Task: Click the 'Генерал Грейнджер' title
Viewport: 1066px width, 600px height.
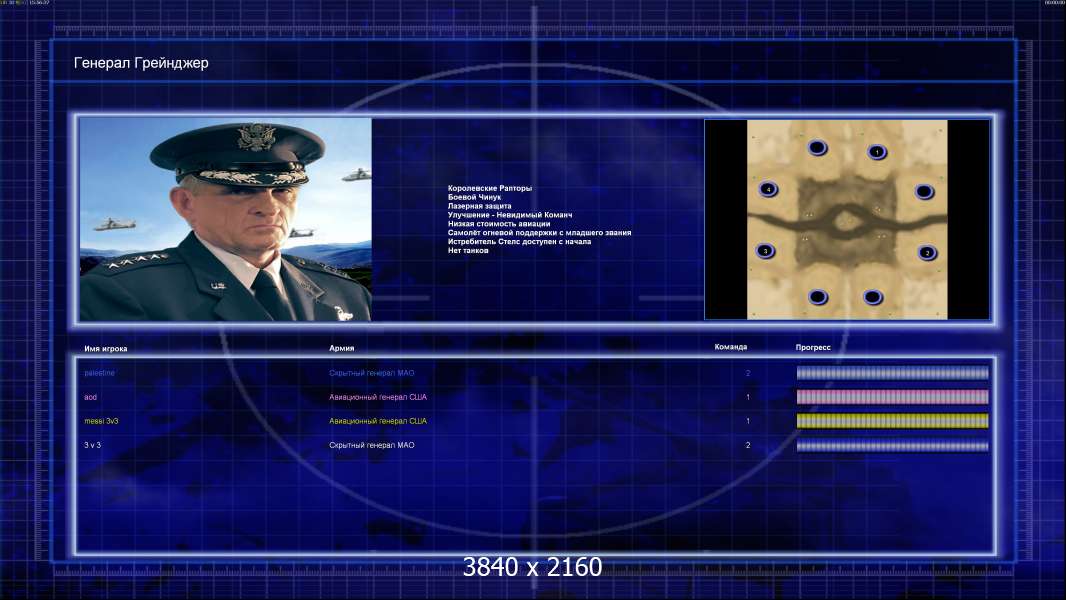Action: pos(141,63)
